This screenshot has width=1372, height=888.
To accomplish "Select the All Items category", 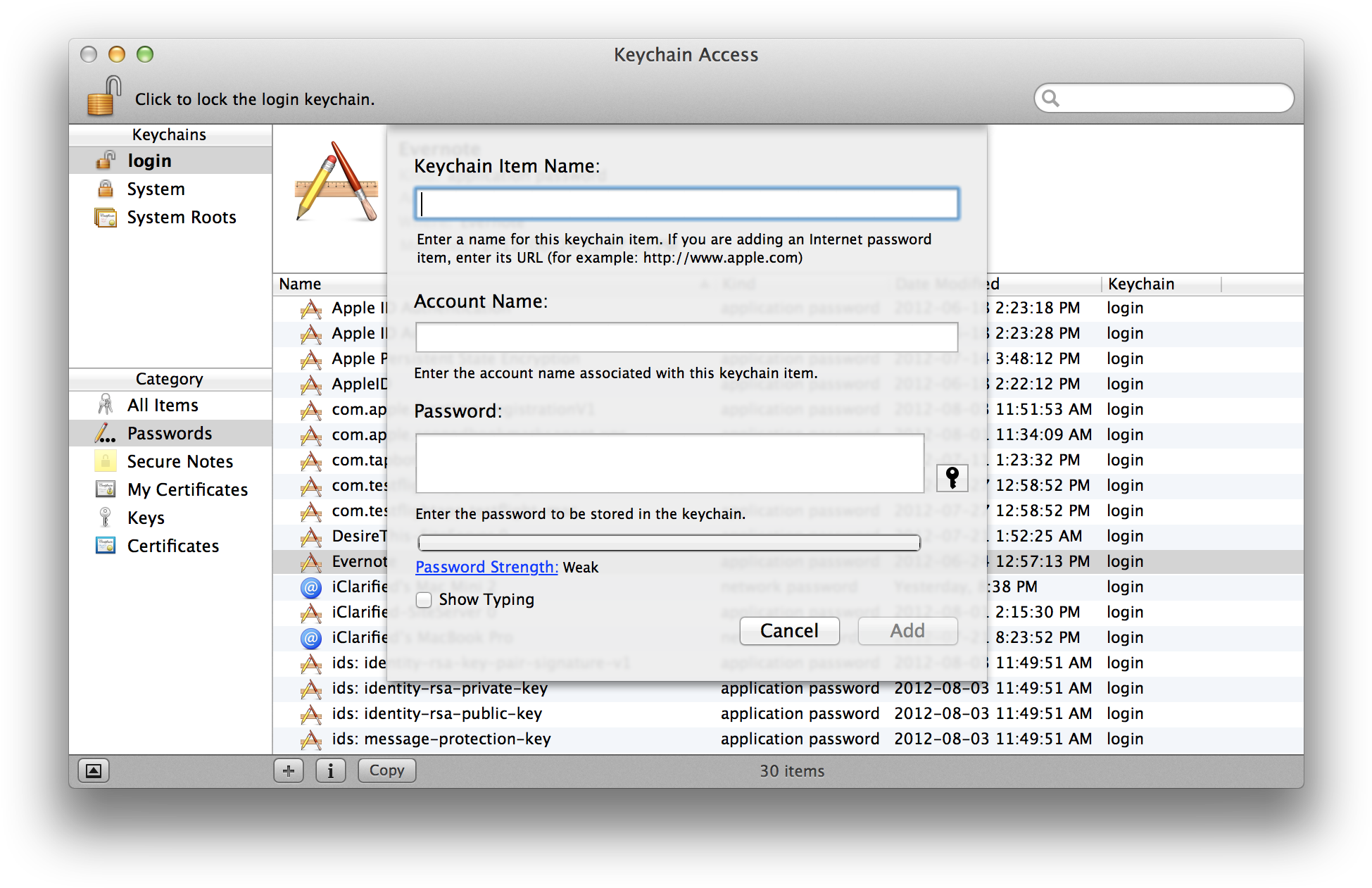I will tap(163, 406).
